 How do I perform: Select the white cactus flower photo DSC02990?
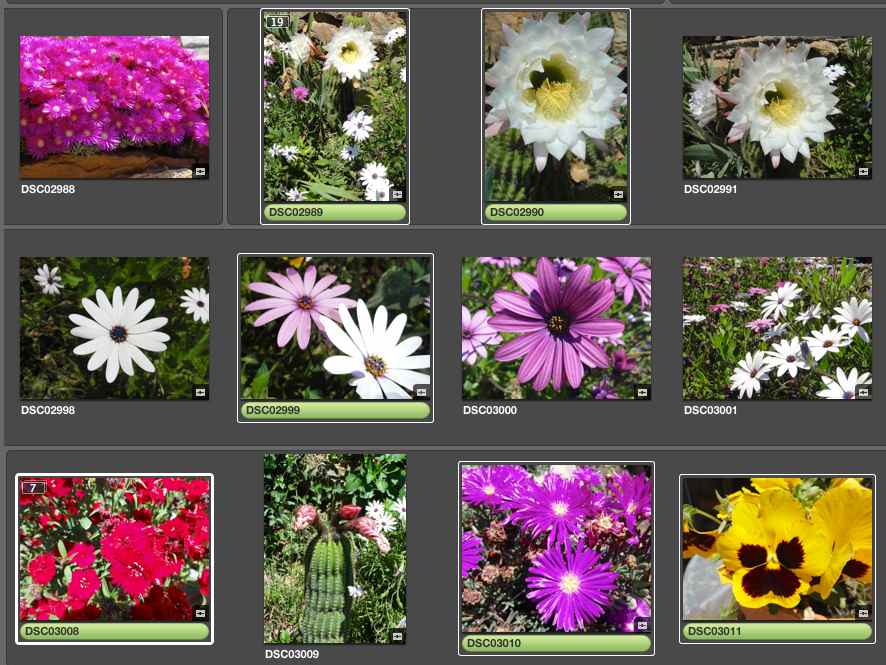click(x=555, y=105)
